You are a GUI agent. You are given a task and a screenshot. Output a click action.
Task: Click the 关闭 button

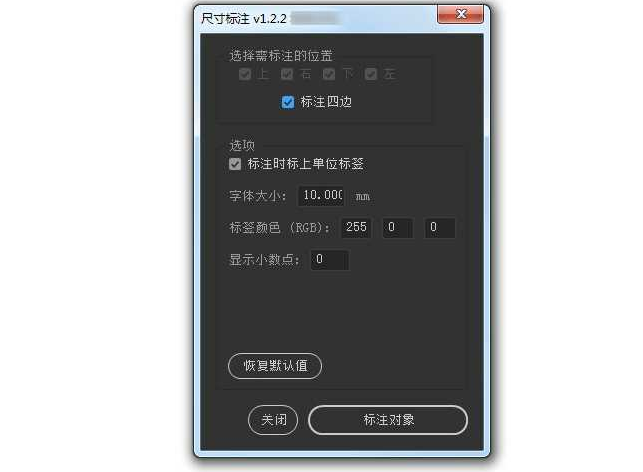click(273, 420)
